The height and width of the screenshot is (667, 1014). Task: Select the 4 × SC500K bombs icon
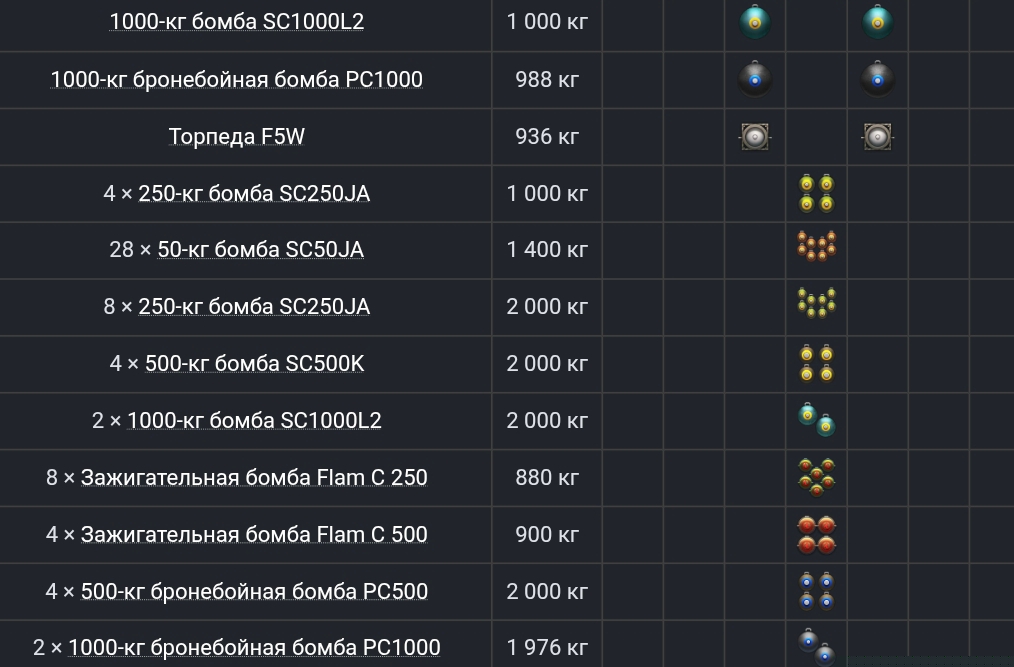tap(816, 363)
